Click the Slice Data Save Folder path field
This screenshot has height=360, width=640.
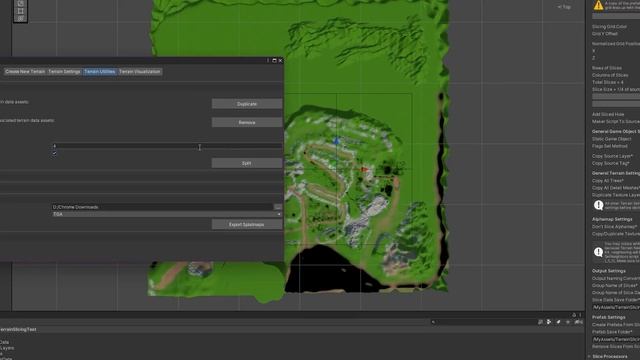coord(616,307)
